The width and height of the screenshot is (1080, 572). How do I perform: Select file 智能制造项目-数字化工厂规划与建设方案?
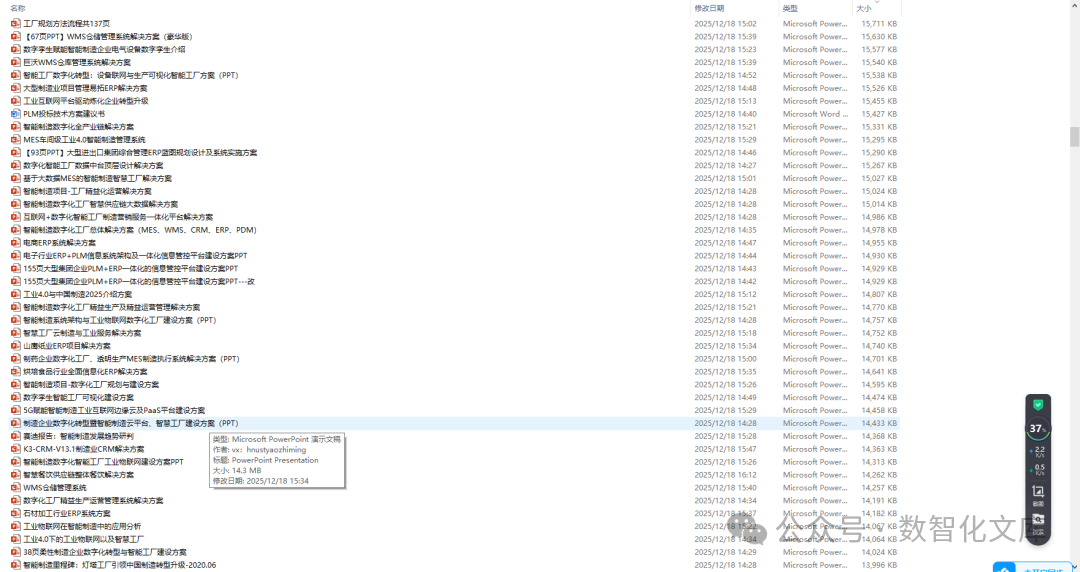pyautogui.click(x=91, y=385)
